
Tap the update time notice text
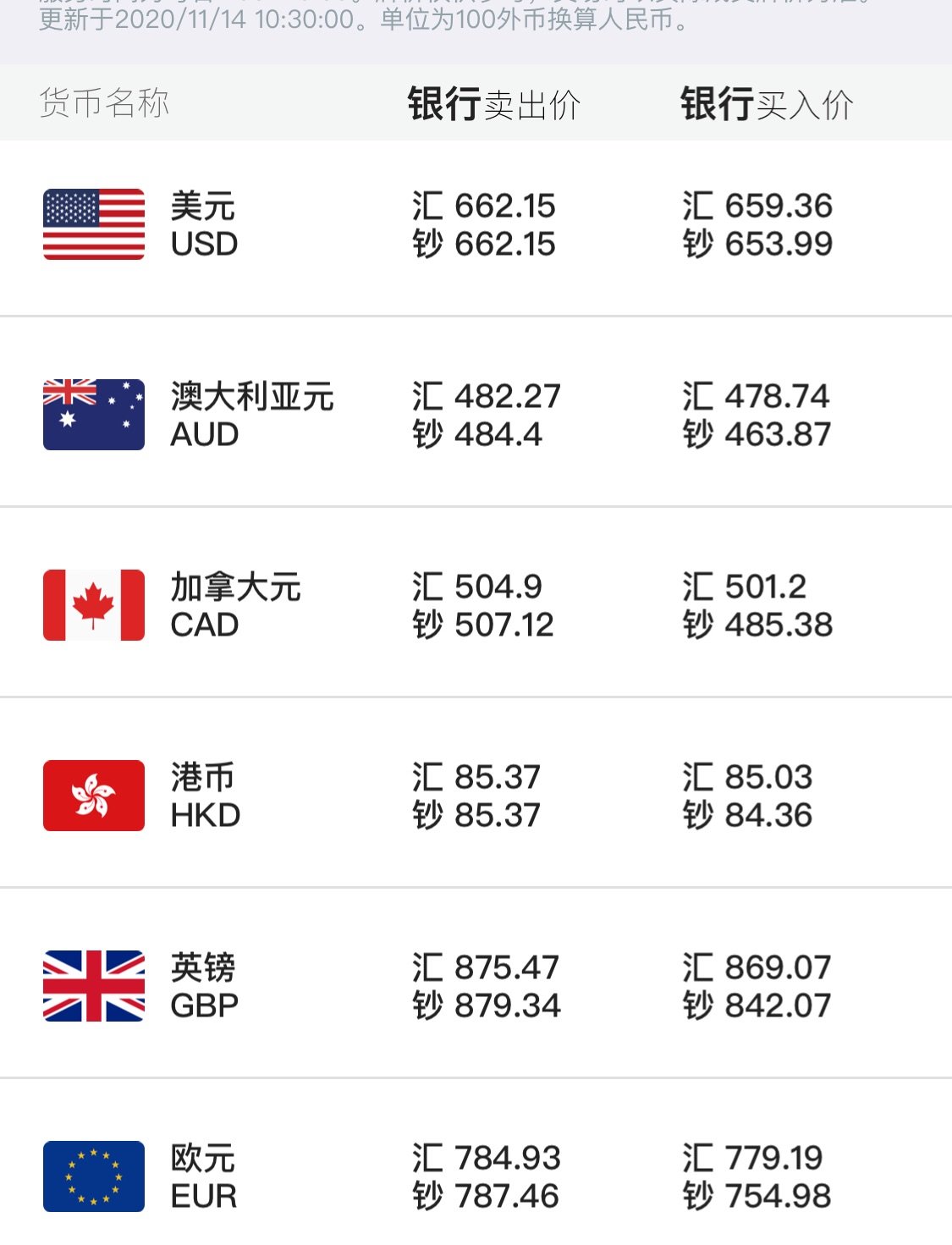pos(366,19)
